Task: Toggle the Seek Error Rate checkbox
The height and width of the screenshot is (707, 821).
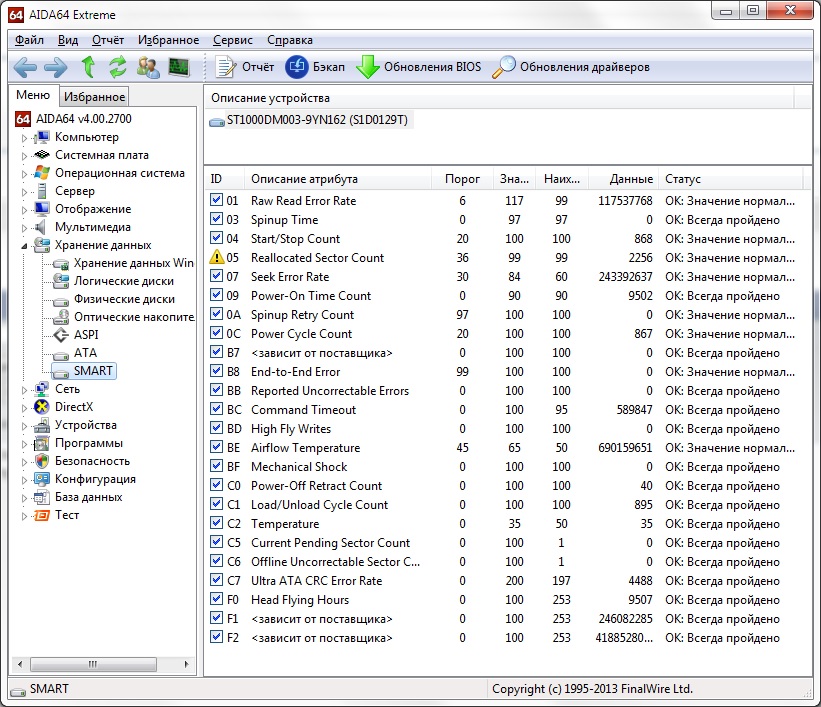Action: click(216, 276)
